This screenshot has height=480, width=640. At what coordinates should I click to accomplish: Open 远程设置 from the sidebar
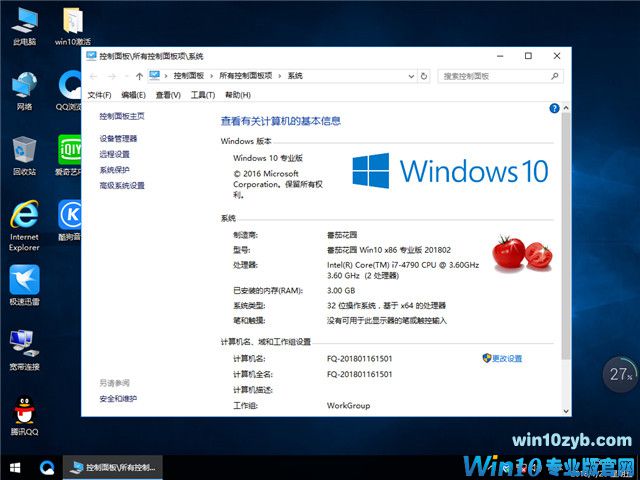coord(115,154)
